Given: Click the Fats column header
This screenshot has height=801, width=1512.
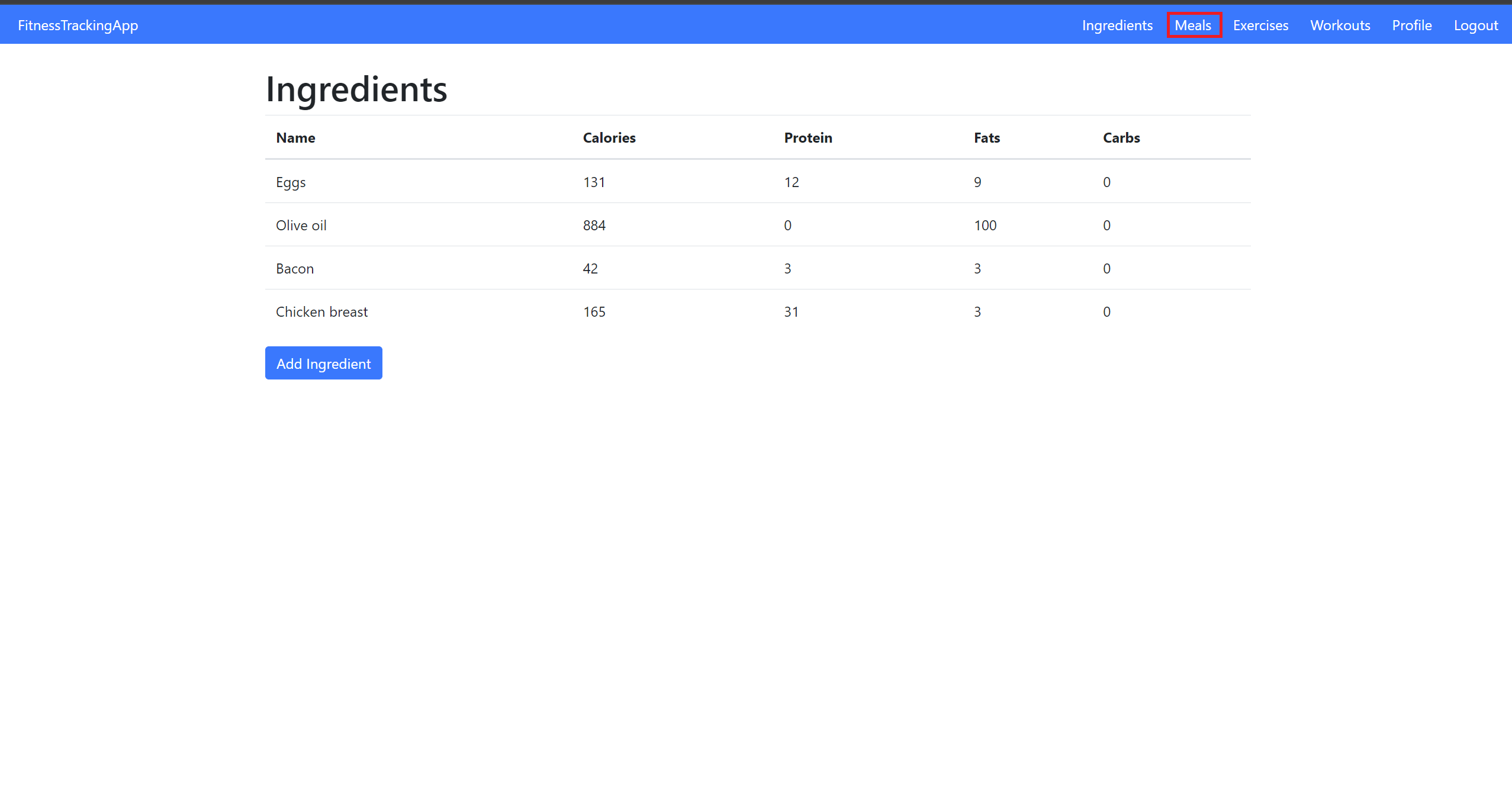Looking at the screenshot, I should [x=987, y=138].
